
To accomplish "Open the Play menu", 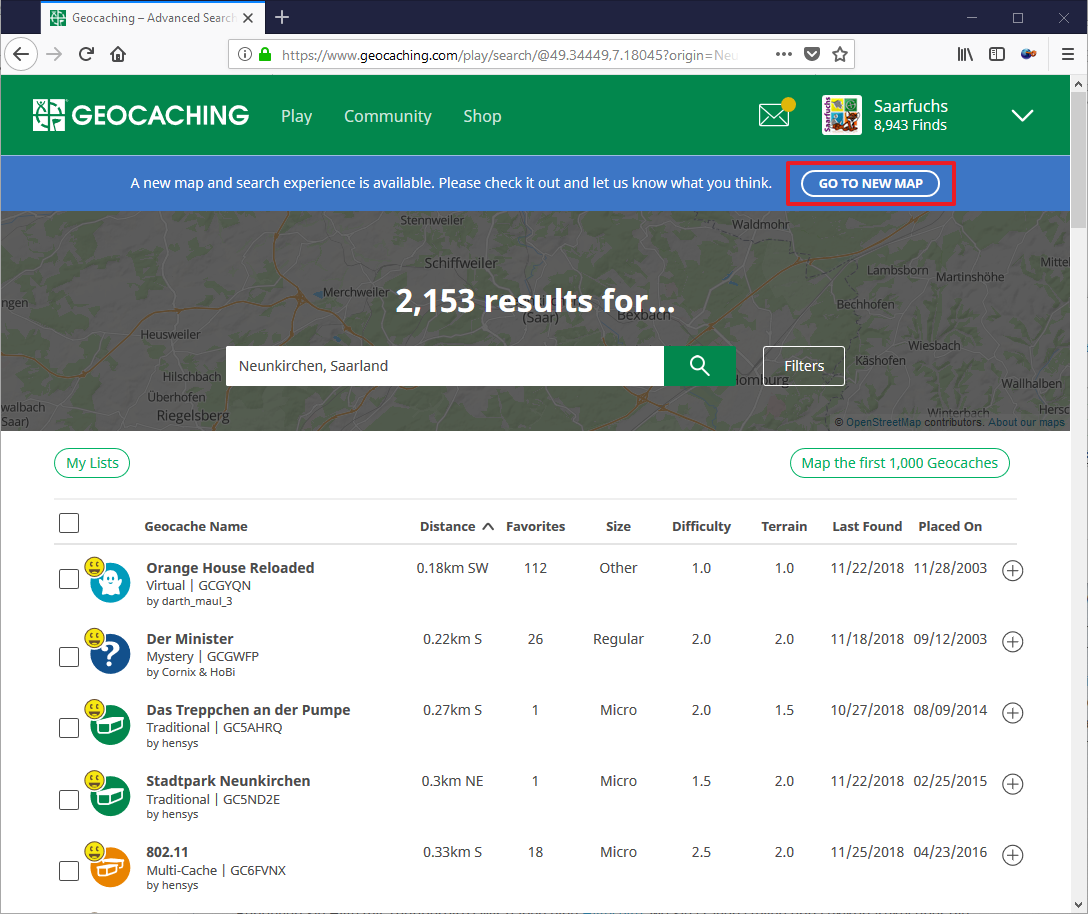I will tap(296, 116).
